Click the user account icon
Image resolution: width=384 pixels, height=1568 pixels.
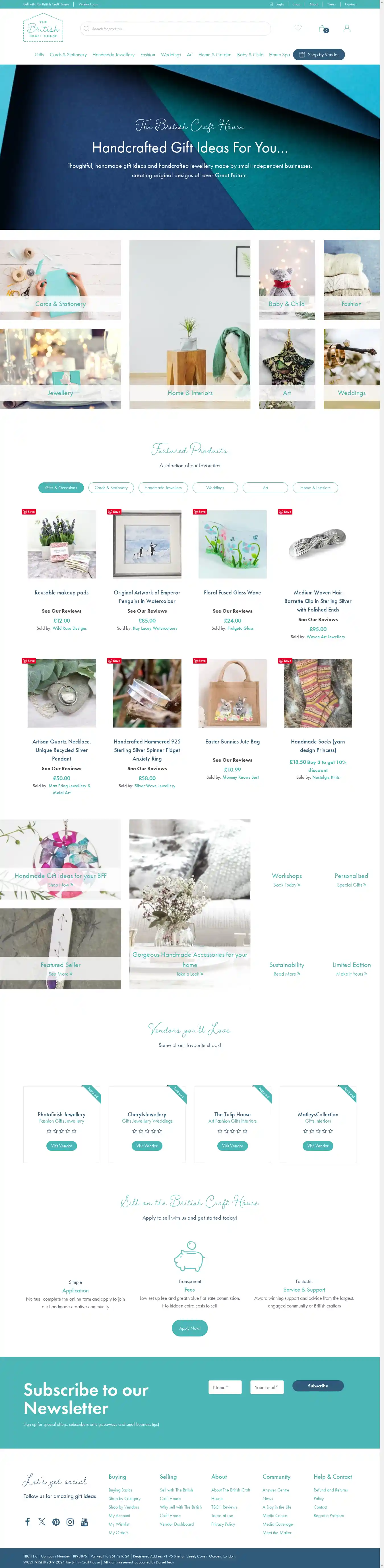click(x=347, y=28)
